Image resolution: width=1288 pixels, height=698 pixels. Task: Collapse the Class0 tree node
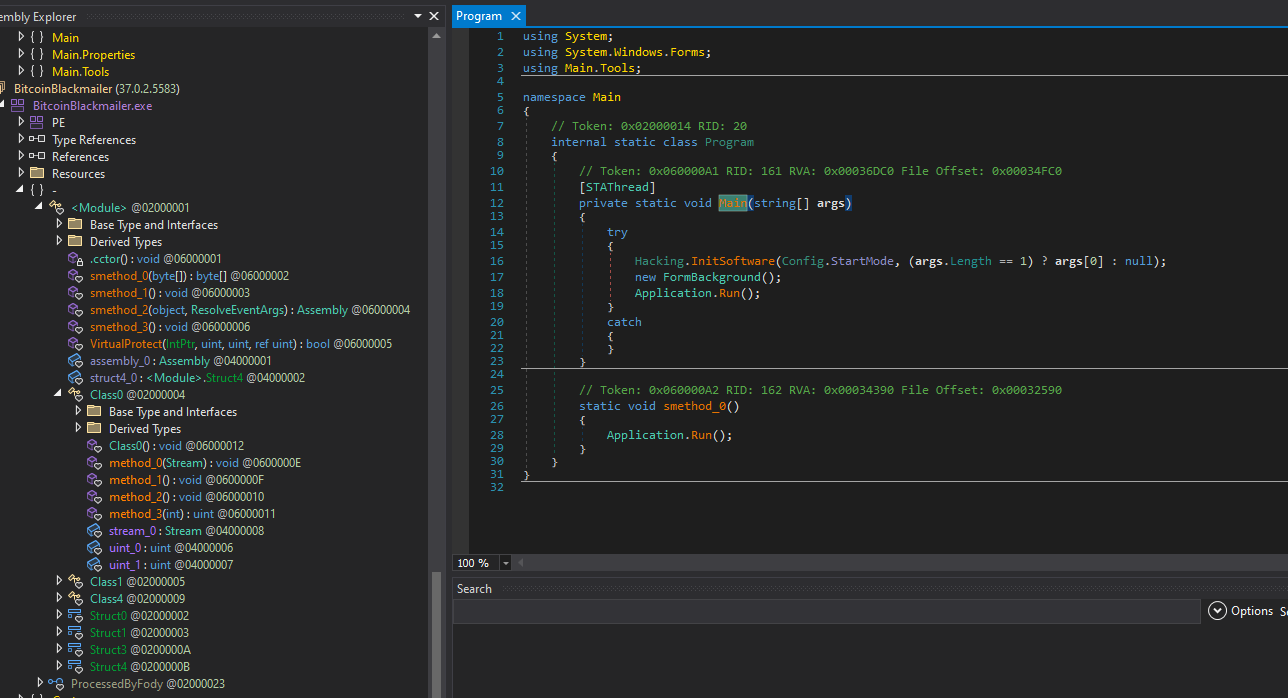[60, 395]
